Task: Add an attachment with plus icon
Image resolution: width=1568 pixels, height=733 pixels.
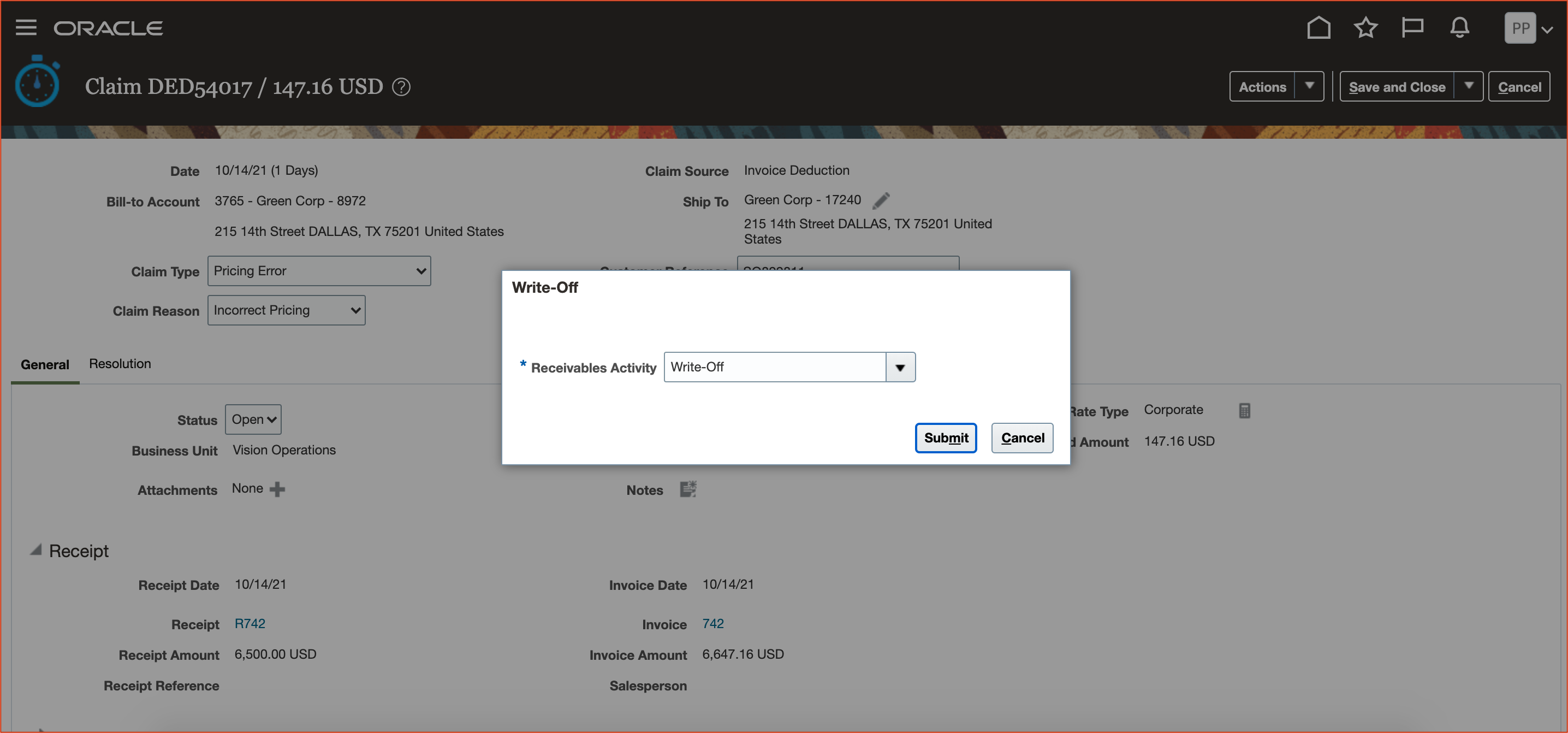Action: 277,489
